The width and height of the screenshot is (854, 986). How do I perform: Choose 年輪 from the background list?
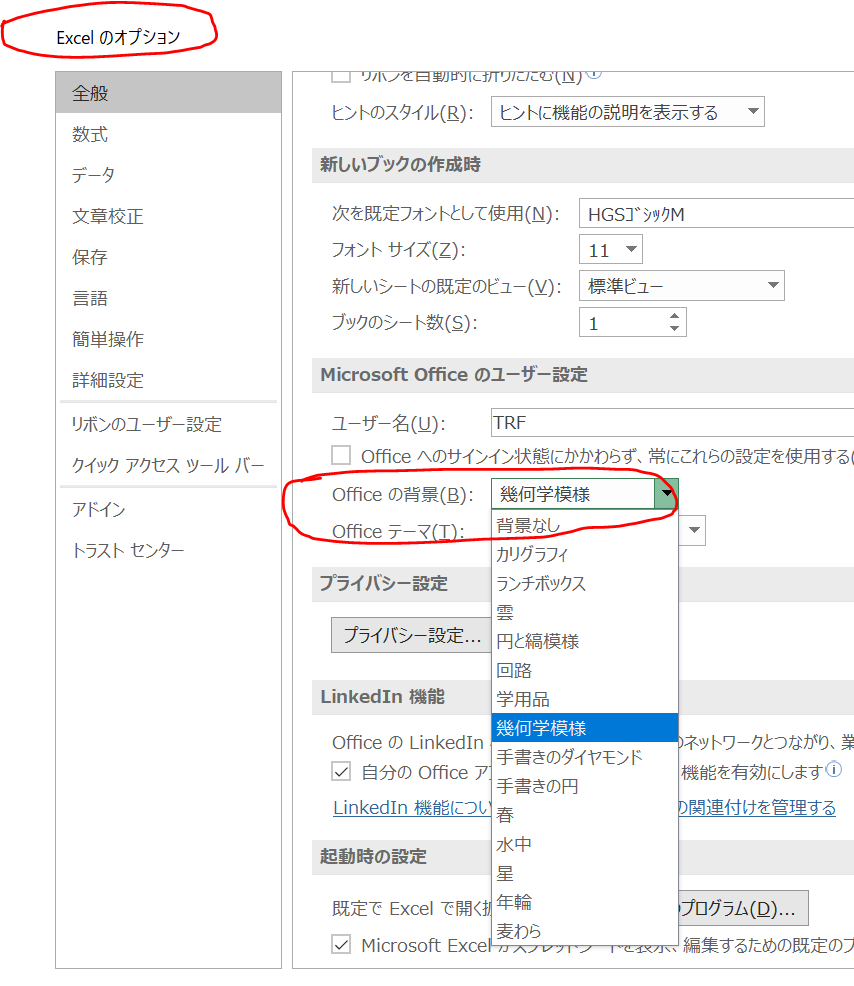tap(585, 902)
